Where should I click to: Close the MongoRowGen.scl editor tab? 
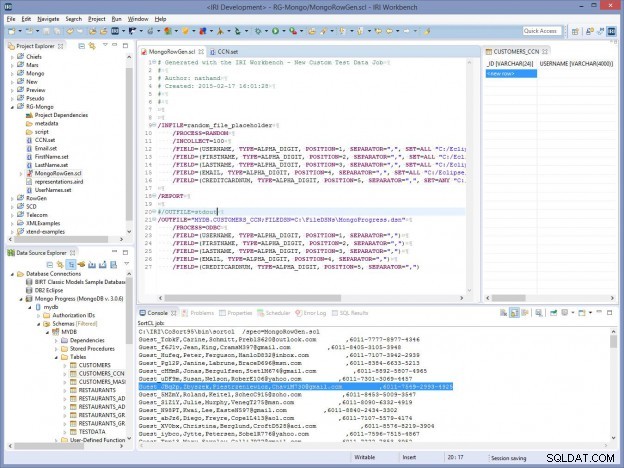(201, 52)
